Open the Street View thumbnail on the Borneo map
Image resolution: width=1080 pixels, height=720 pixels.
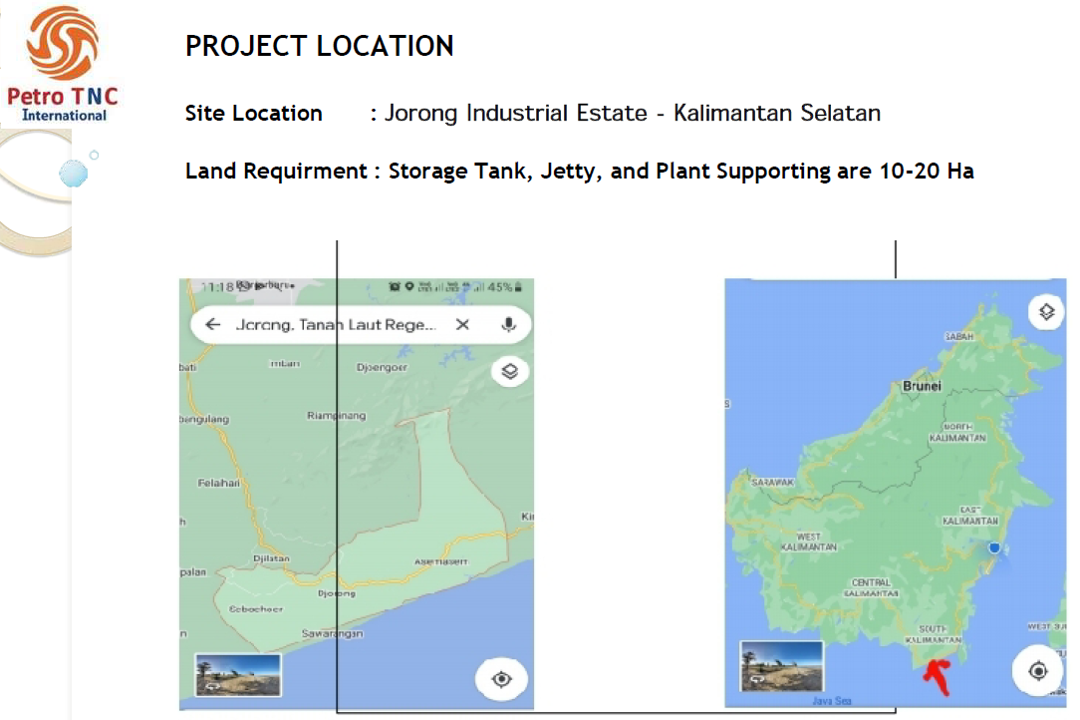(781, 665)
